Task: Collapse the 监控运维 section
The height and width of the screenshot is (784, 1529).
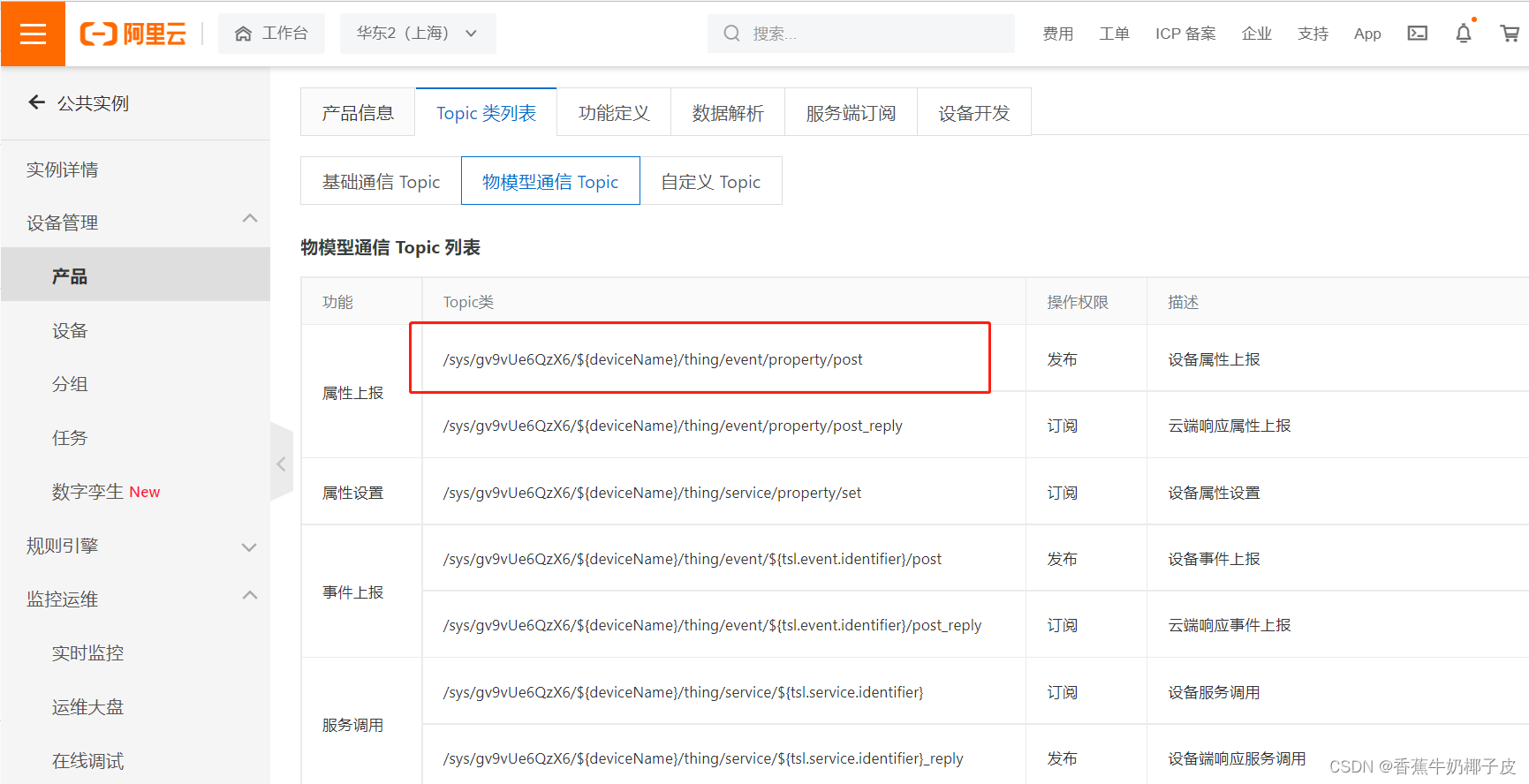Action: coord(250,595)
